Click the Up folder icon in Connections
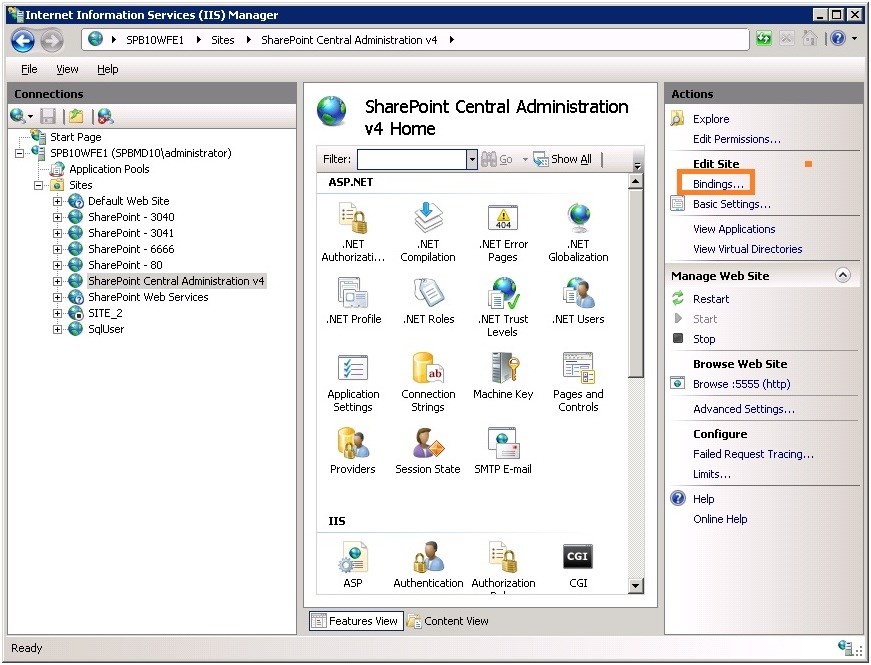871x665 pixels. pyautogui.click(x=76, y=116)
